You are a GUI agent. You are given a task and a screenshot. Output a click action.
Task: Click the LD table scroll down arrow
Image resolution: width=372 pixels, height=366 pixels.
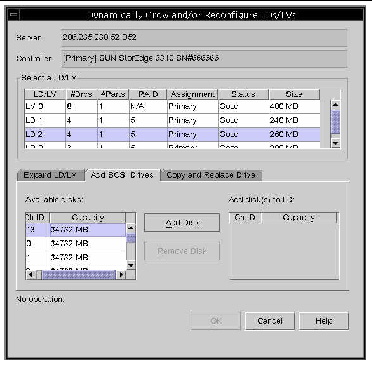(x=336, y=143)
